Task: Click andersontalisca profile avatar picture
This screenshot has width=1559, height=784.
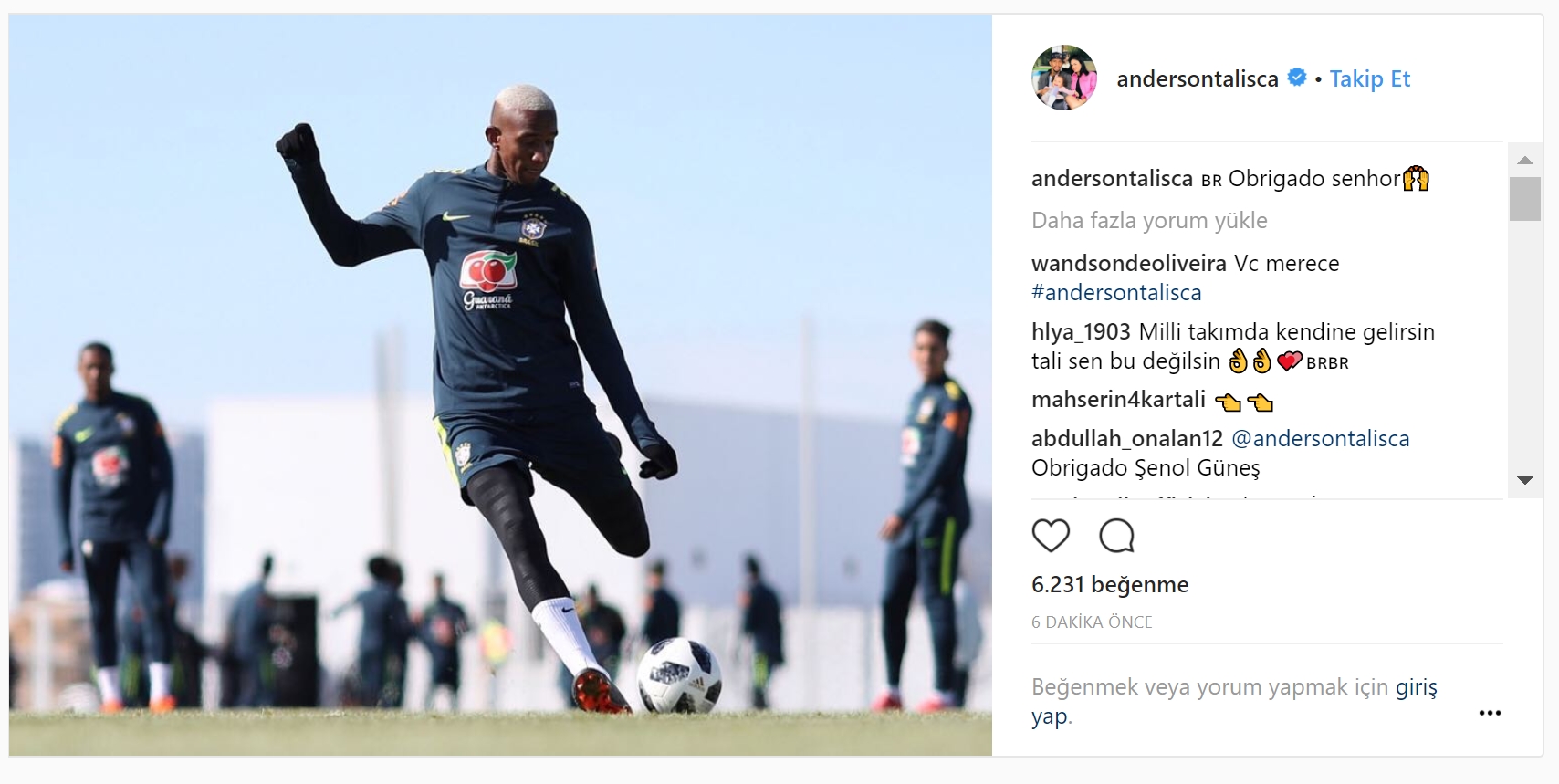Action: (1064, 78)
